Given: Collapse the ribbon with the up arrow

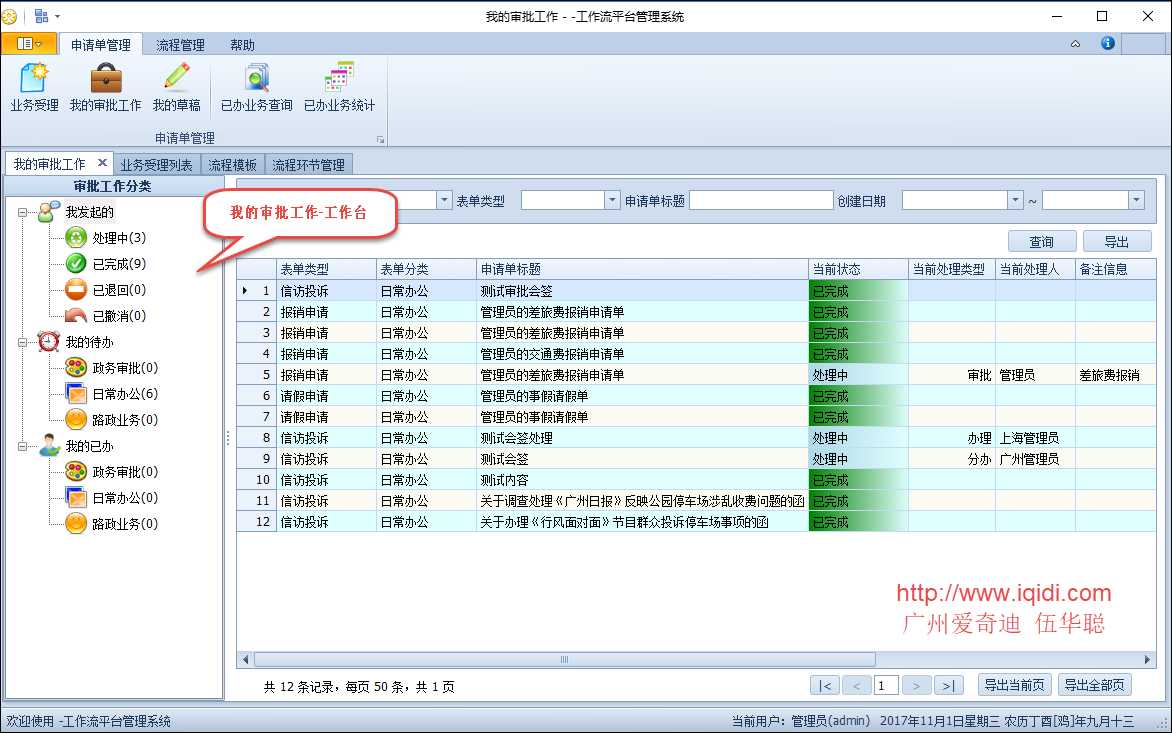Looking at the screenshot, I should (1075, 44).
